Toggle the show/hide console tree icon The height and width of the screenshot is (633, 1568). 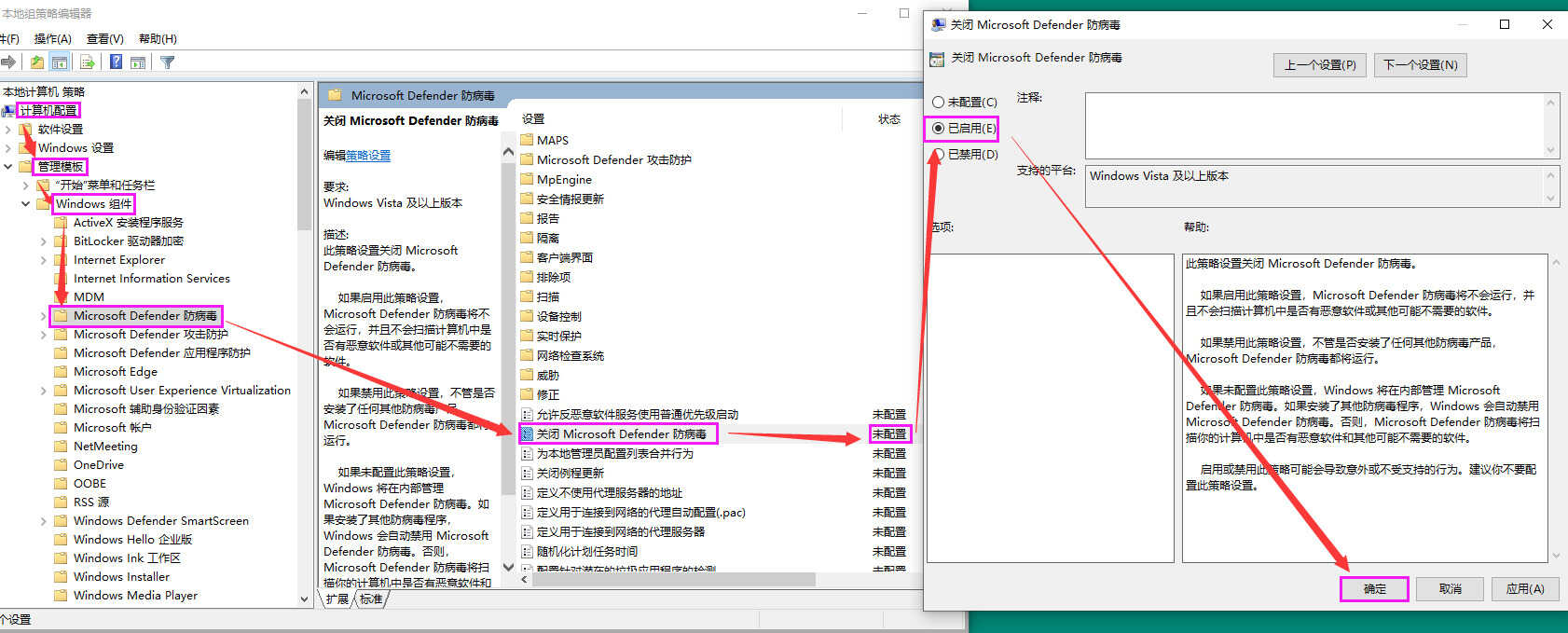coord(60,62)
